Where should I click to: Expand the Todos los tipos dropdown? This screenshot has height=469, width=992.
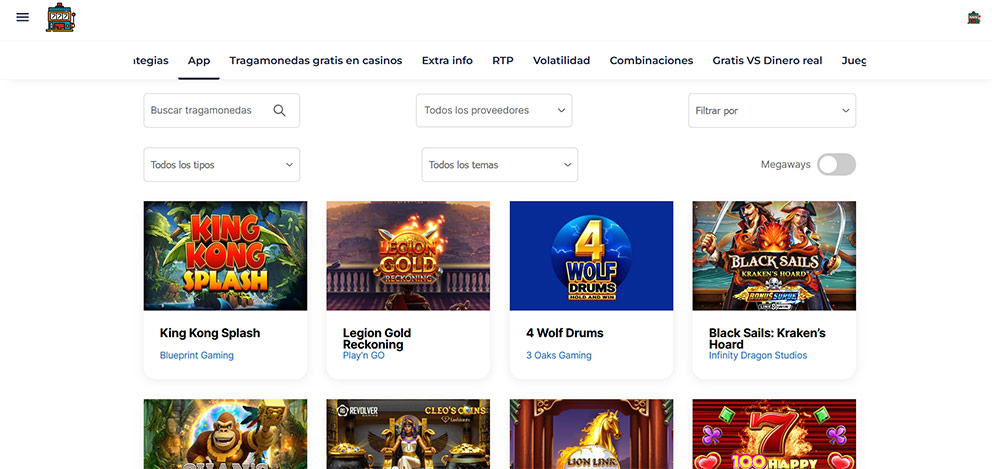coord(221,165)
